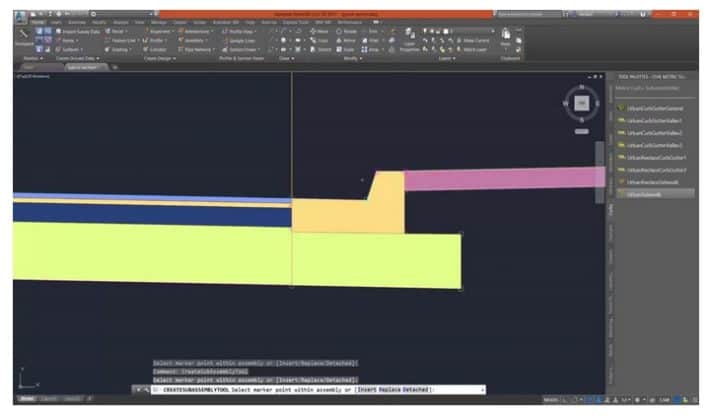
Task: Click Make Current layer button
Action: pyautogui.click(x=473, y=41)
